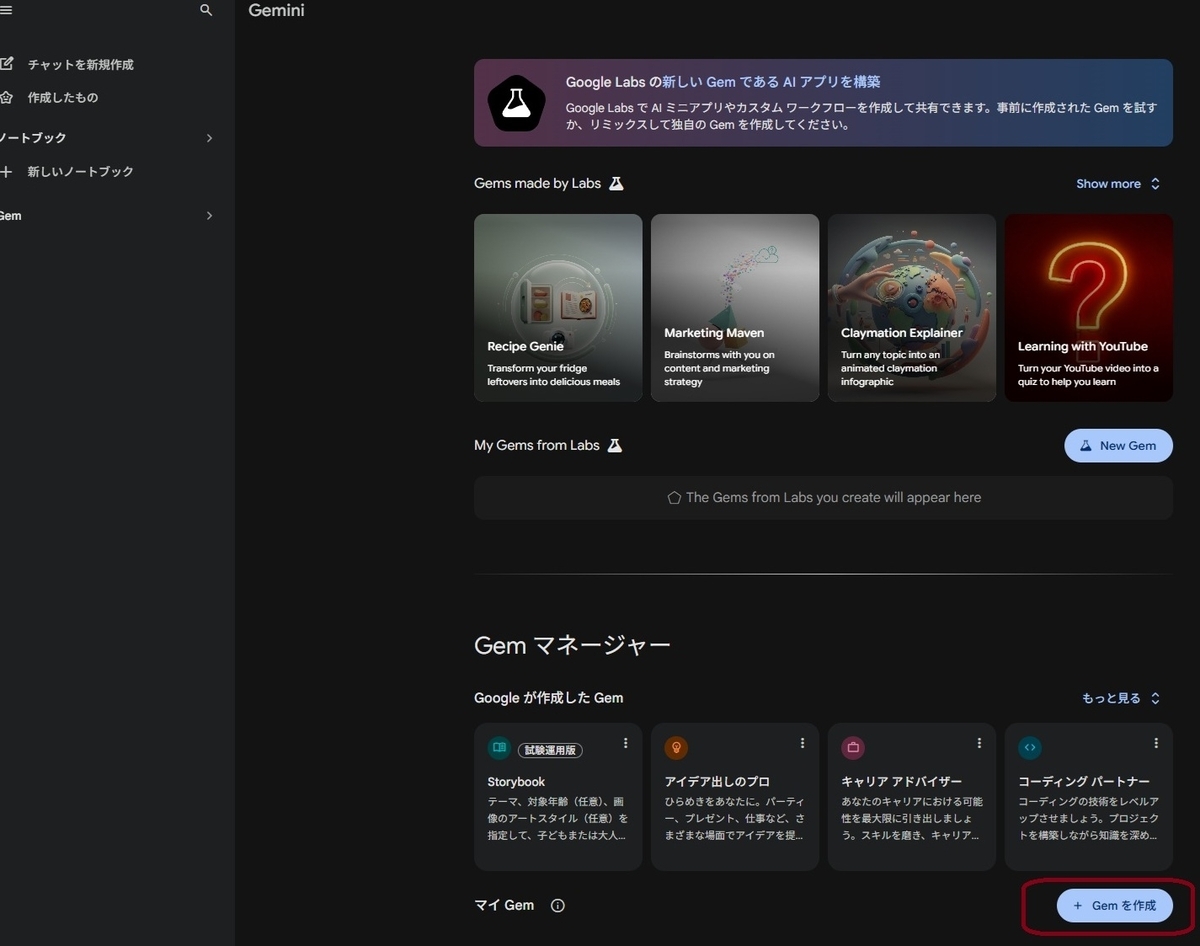Screen dimensions: 1200x946
Task: Open アイデア出しのプロ three-dot menu
Action: coord(802,743)
